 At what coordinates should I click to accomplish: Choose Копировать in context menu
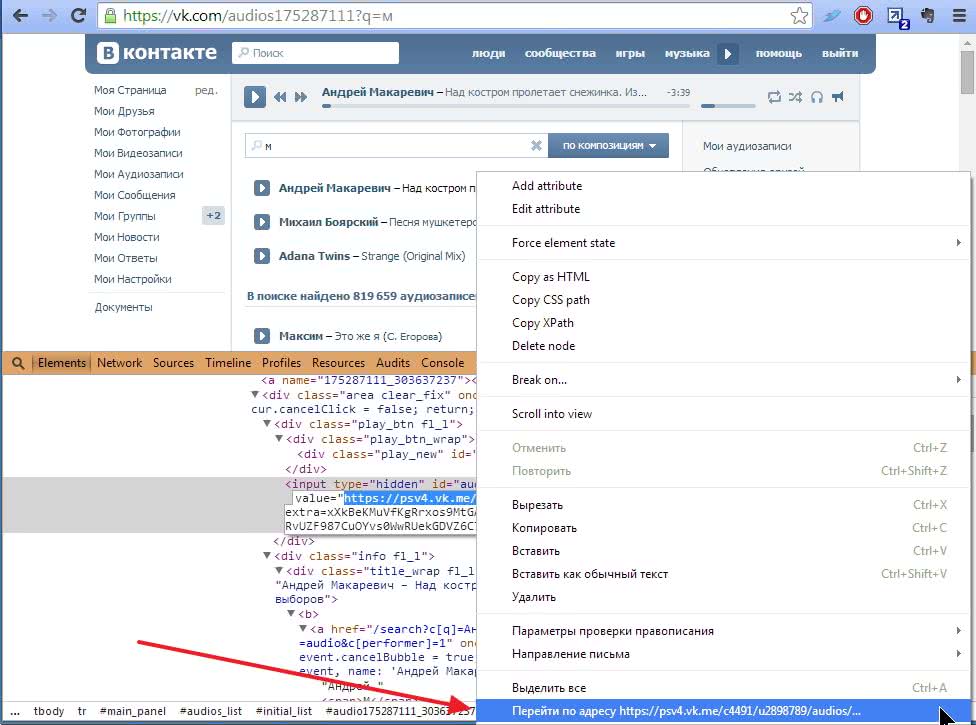pyautogui.click(x=723, y=528)
